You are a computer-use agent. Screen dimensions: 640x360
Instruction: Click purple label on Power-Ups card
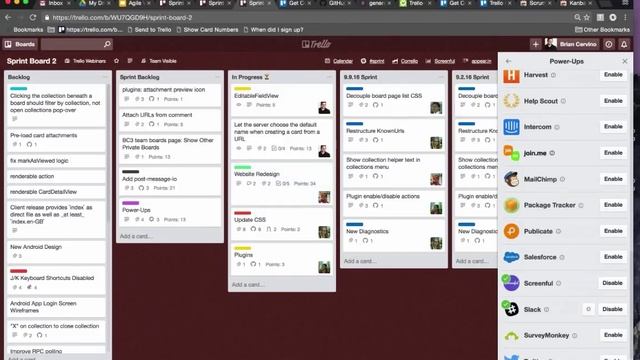coord(131,203)
